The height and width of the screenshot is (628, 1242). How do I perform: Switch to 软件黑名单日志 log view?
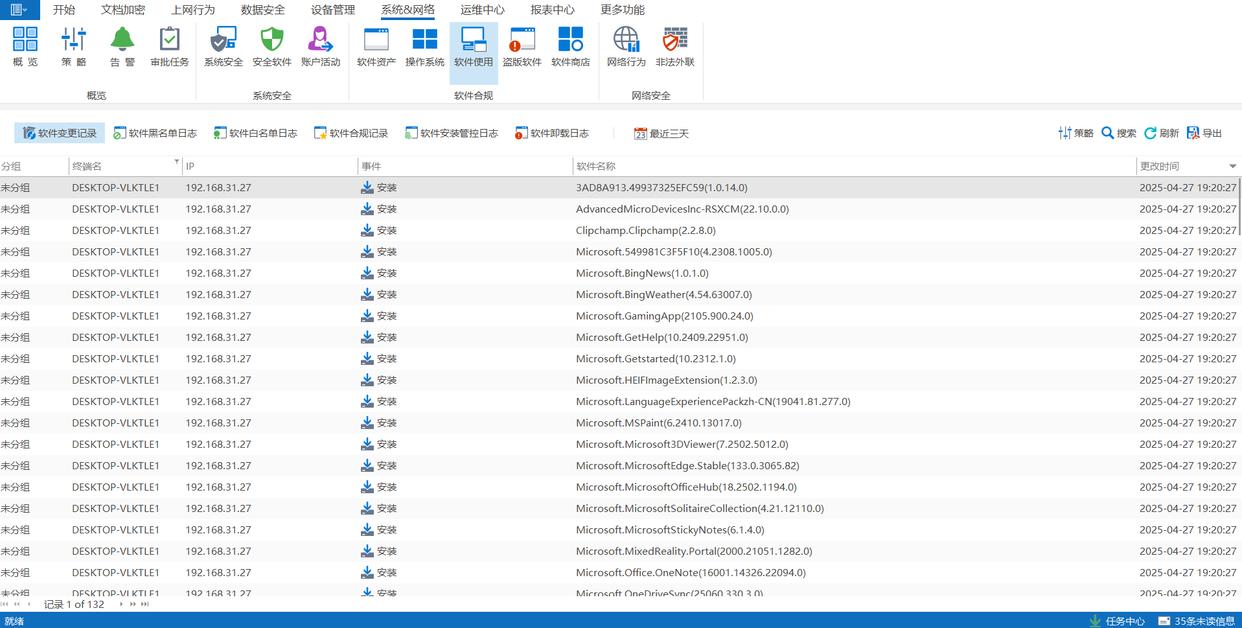point(155,133)
